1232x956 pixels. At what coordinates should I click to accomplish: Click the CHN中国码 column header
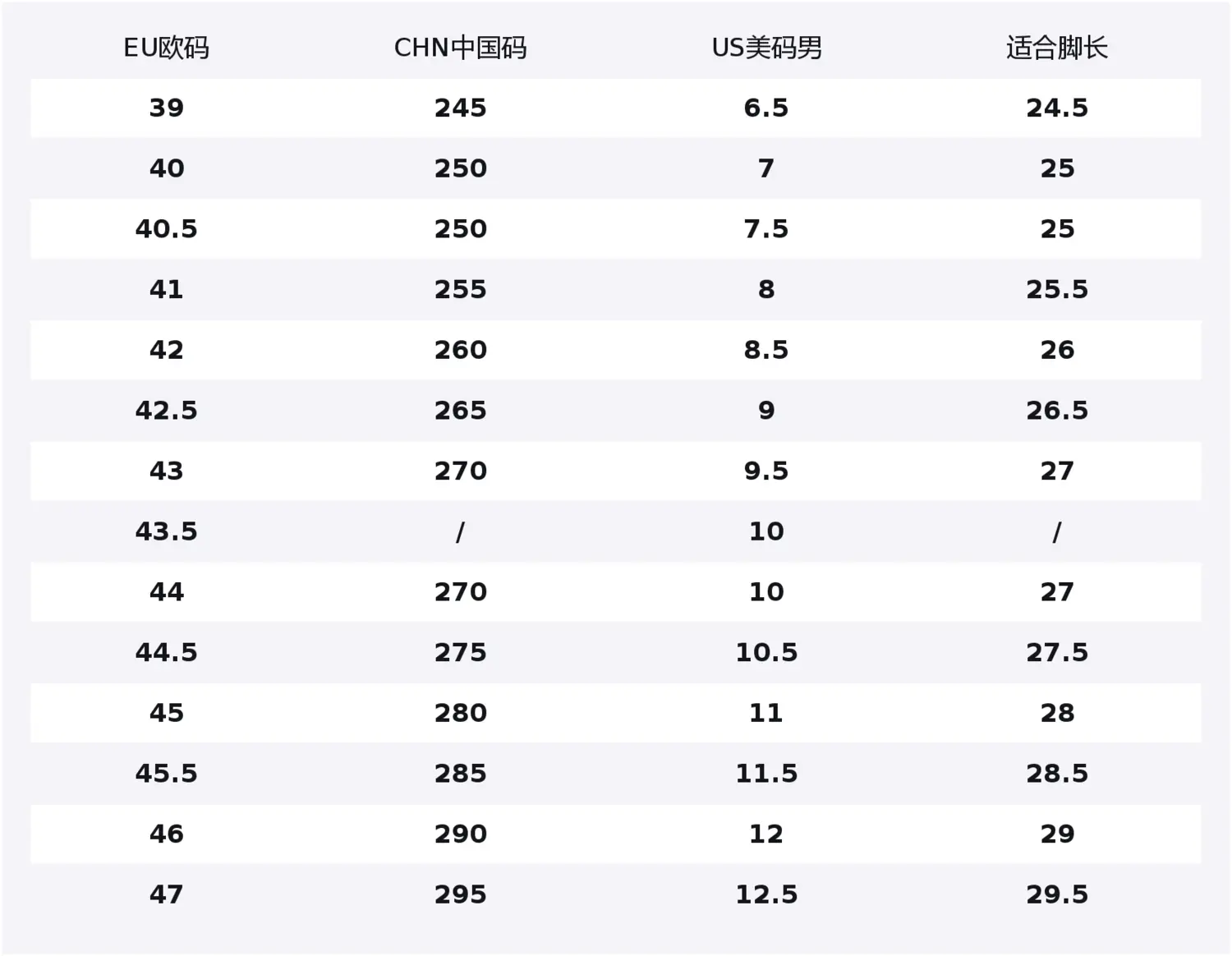(x=460, y=48)
